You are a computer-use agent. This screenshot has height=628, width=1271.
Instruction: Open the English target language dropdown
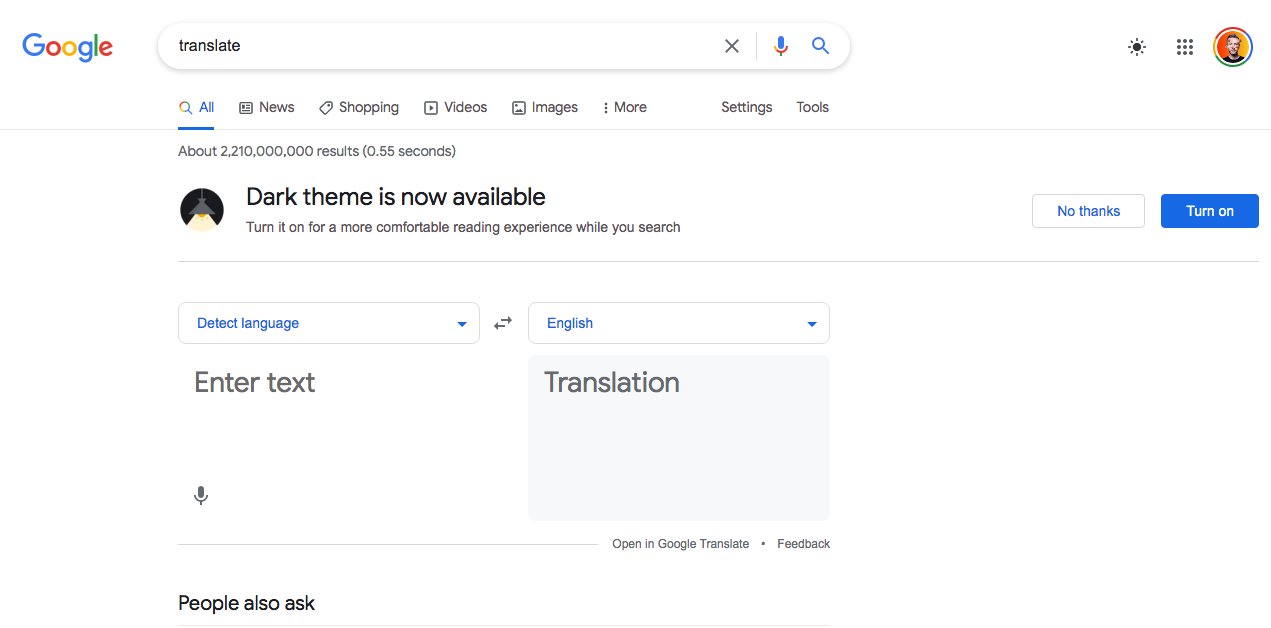pos(678,323)
